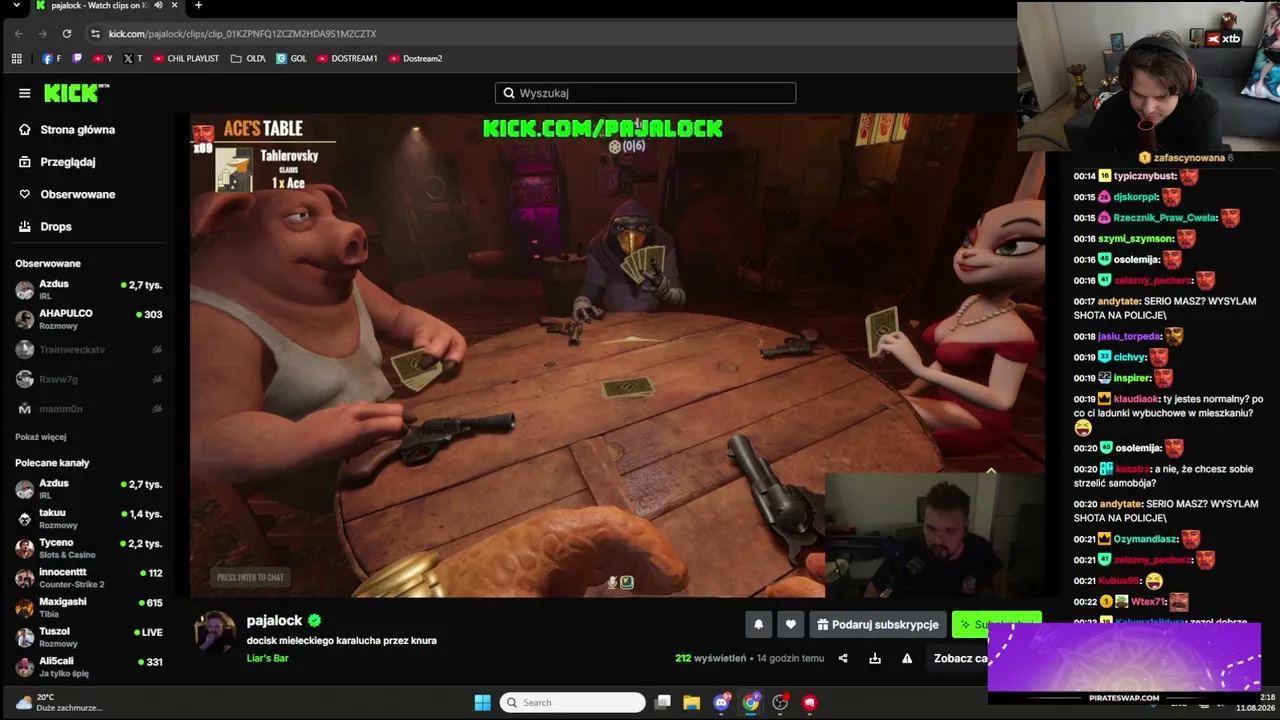The width and height of the screenshot is (1280, 720).
Task: Download the clip with the download icon
Action: (875, 658)
